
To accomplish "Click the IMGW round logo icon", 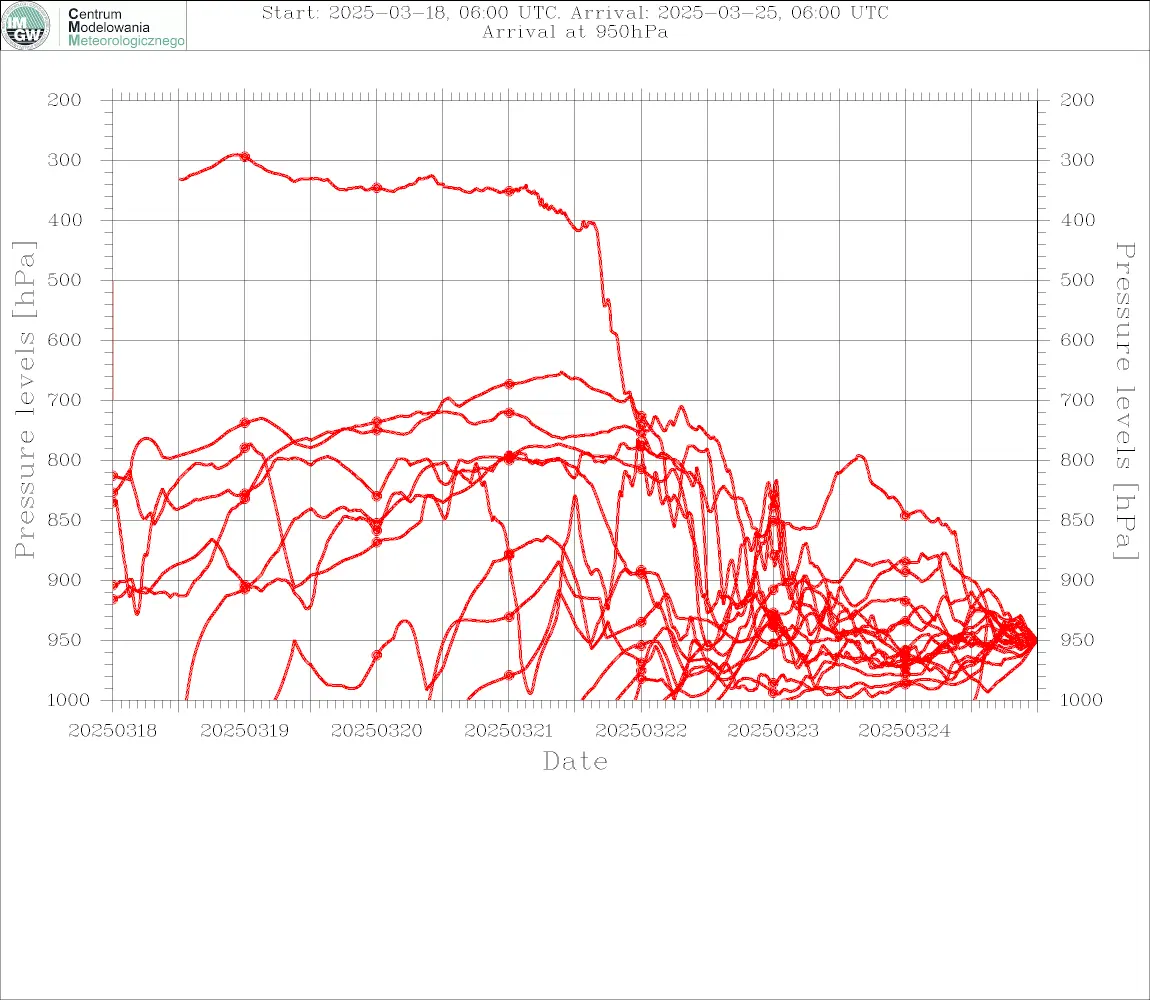I will click(26, 26).
